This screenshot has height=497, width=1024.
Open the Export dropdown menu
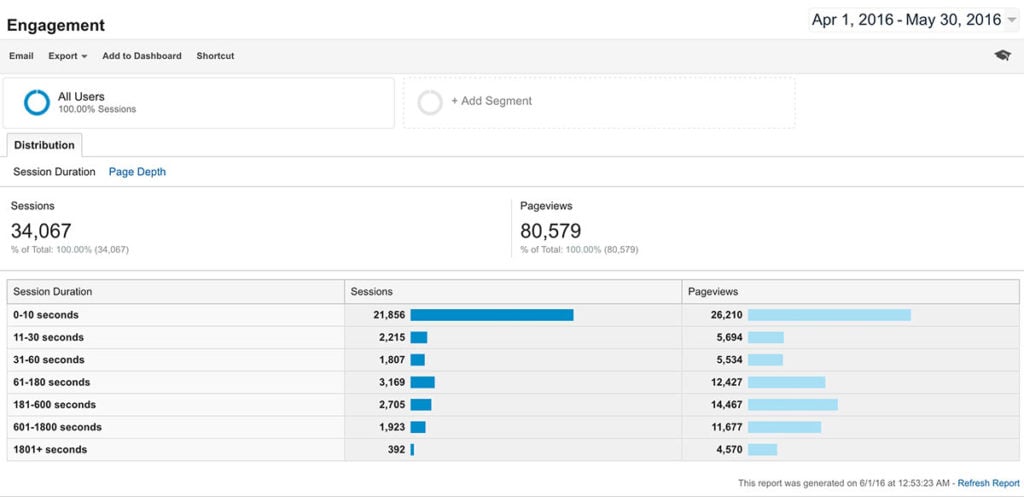[x=67, y=56]
